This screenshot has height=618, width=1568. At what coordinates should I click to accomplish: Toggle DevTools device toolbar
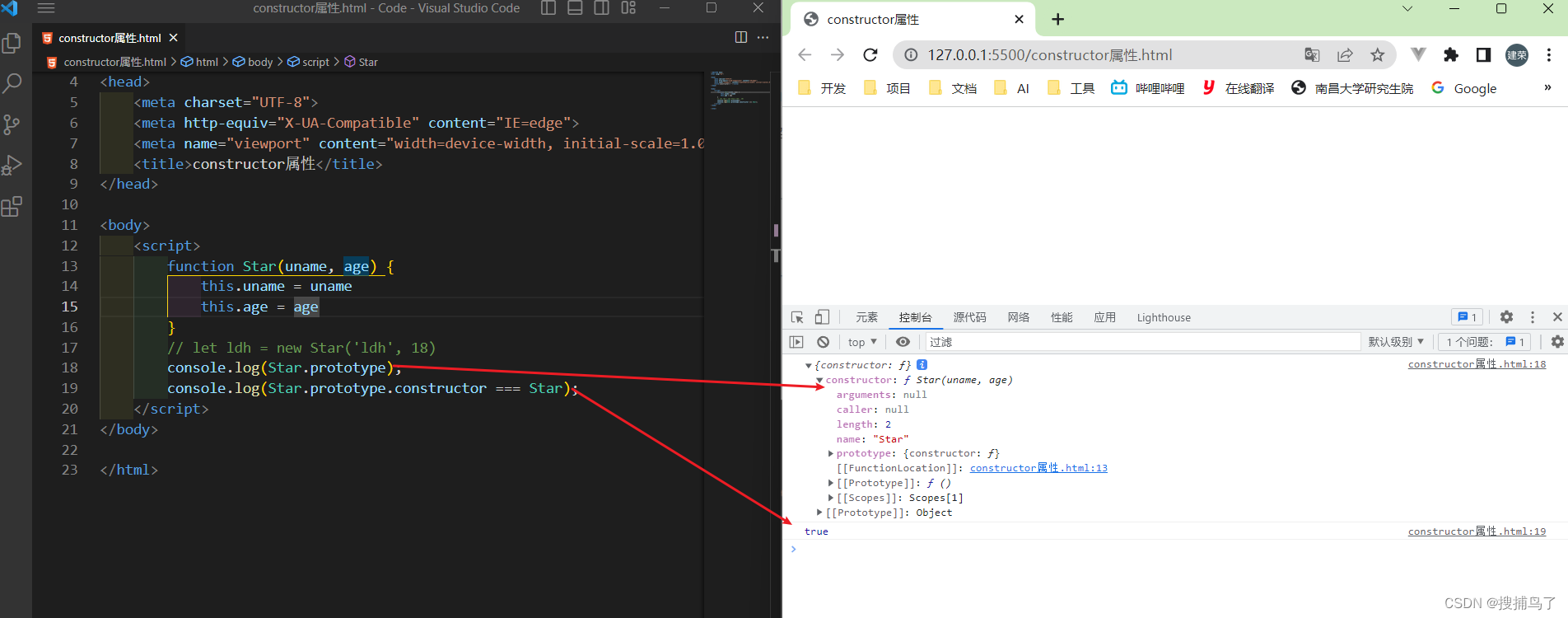click(x=822, y=317)
